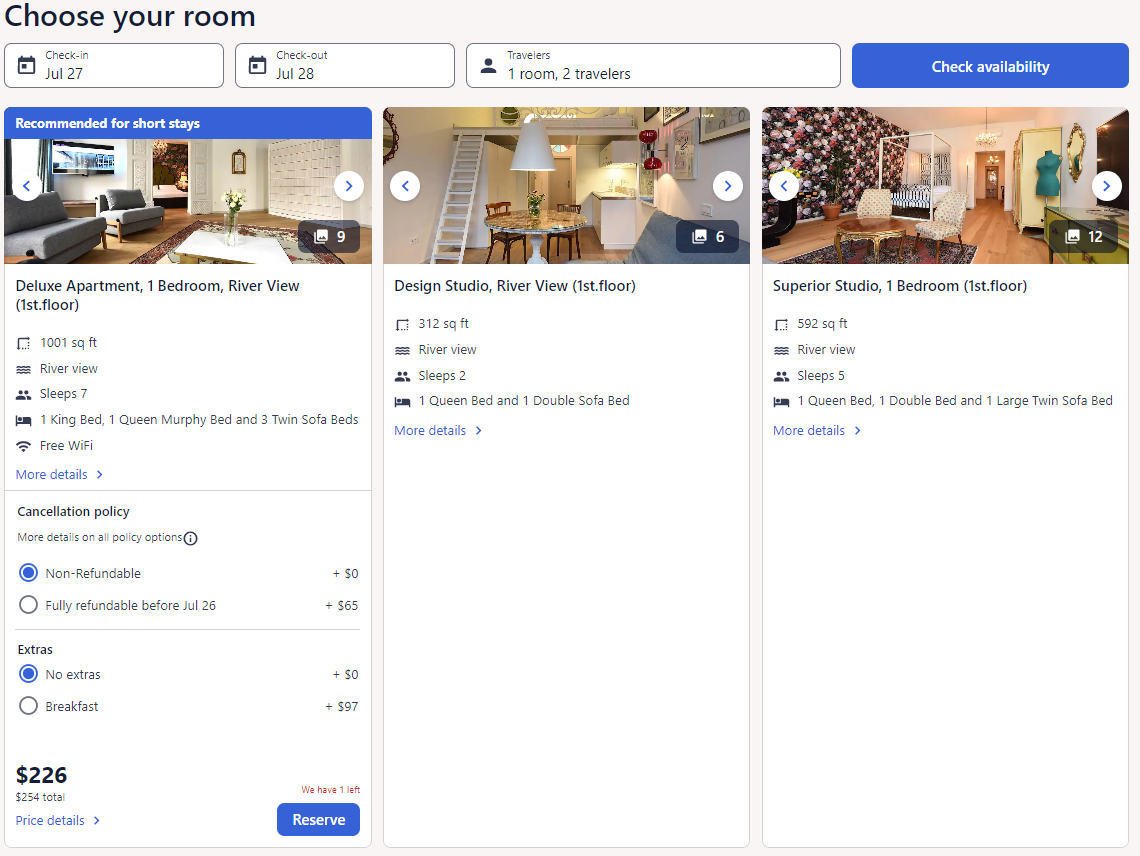
Task: Show previous photo of Deluxe Apartment
Action: [x=27, y=186]
